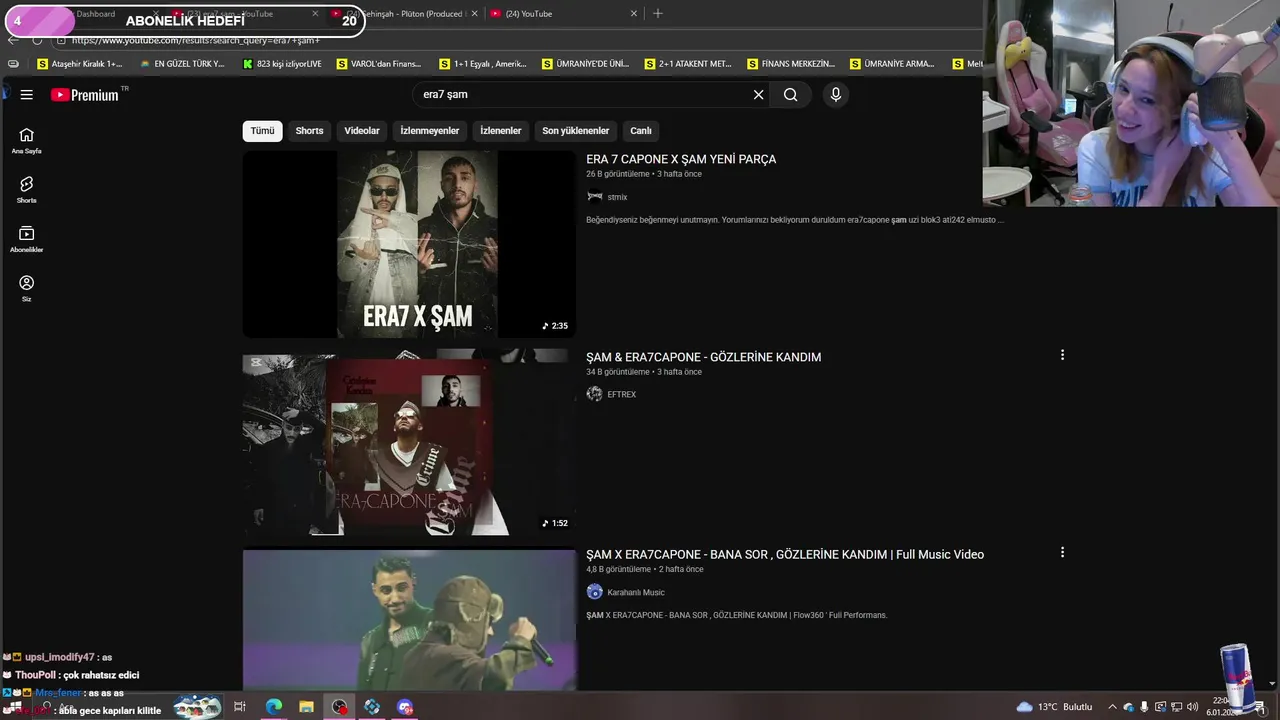Select the Videolar filter chip
This screenshot has width=1280, height=720.
pyautogui.click(x=362, y=131)
